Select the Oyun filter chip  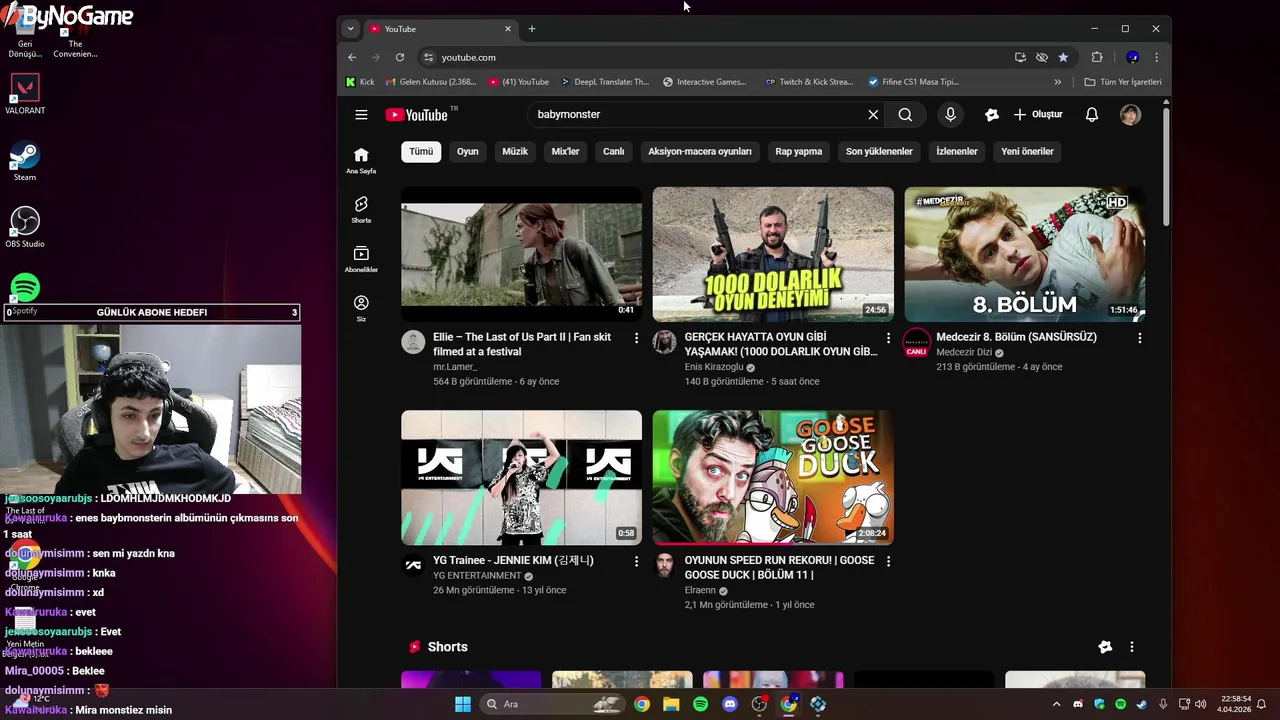click(x=468, y=152)
